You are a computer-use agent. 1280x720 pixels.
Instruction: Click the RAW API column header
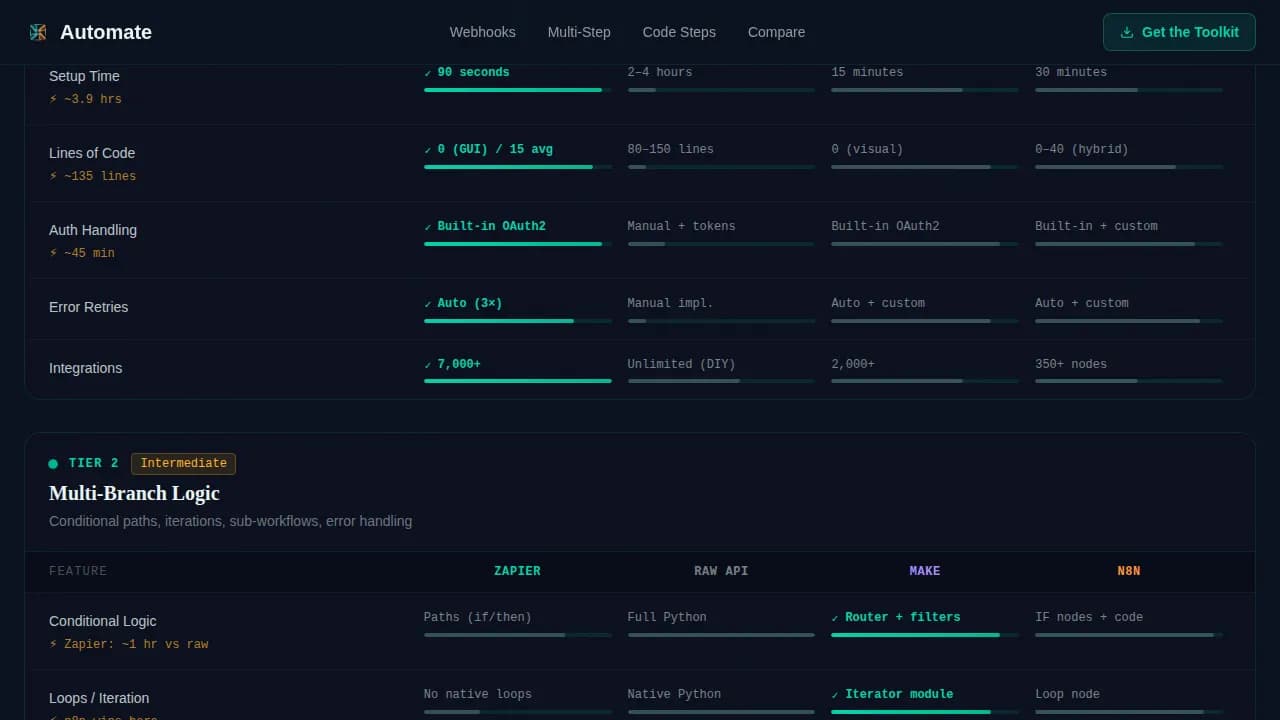coord(721,571)
